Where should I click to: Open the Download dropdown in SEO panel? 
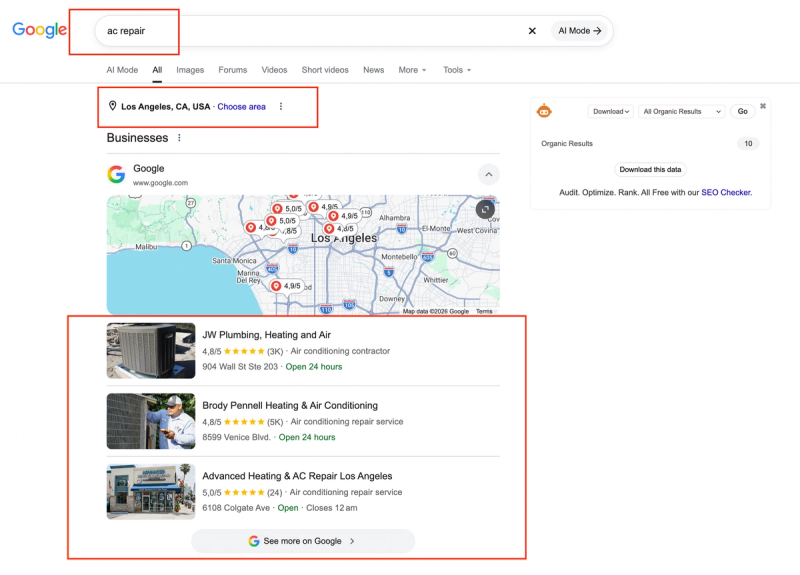[611, 111]
